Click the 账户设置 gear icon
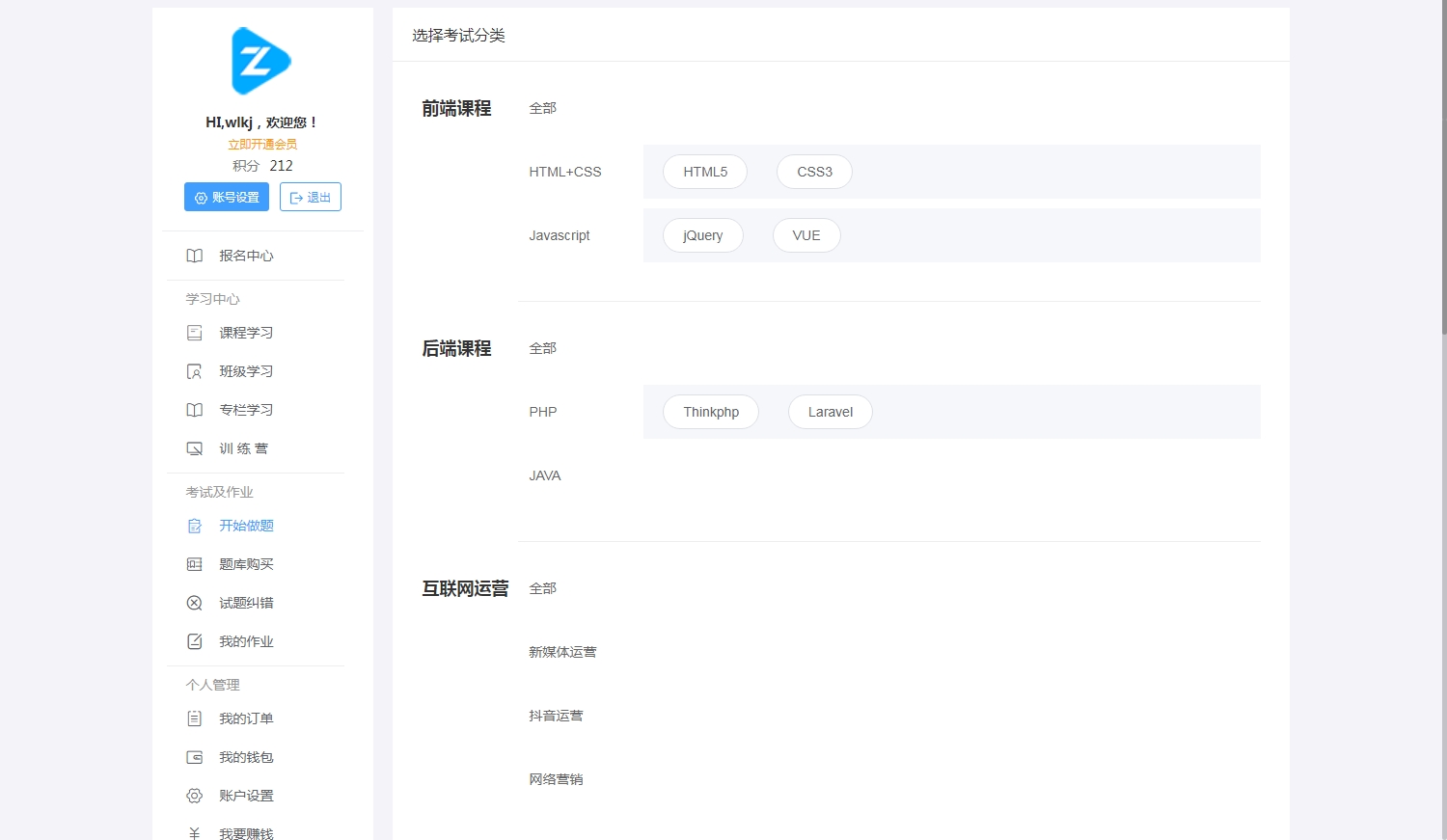Screen dimensions: 1447x840 click(x=194, y=796)
